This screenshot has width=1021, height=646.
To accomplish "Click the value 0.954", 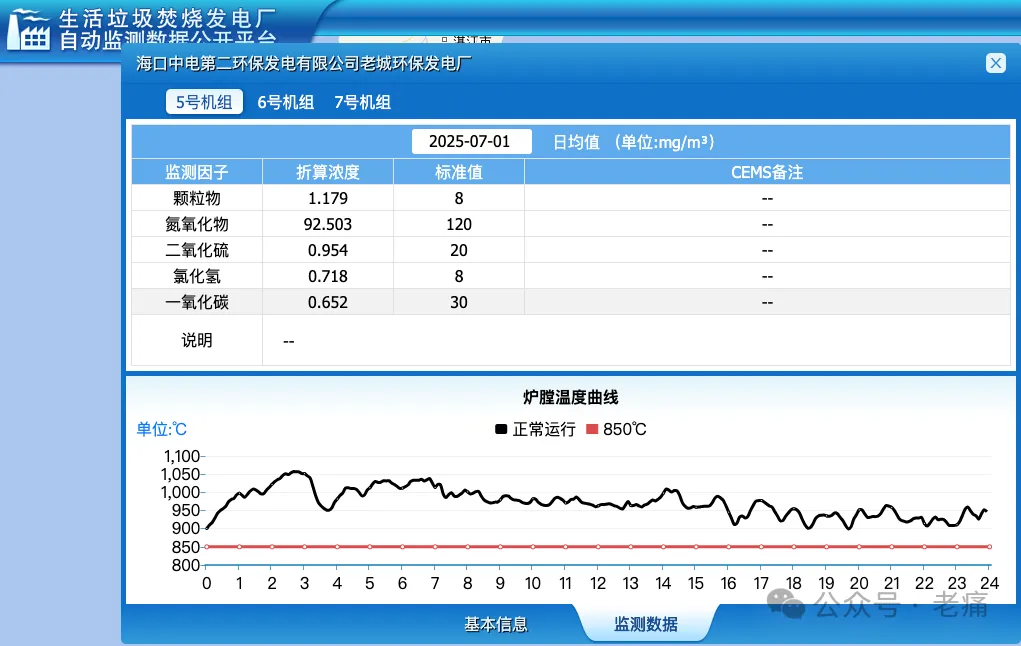I will [x=328, y=250].
